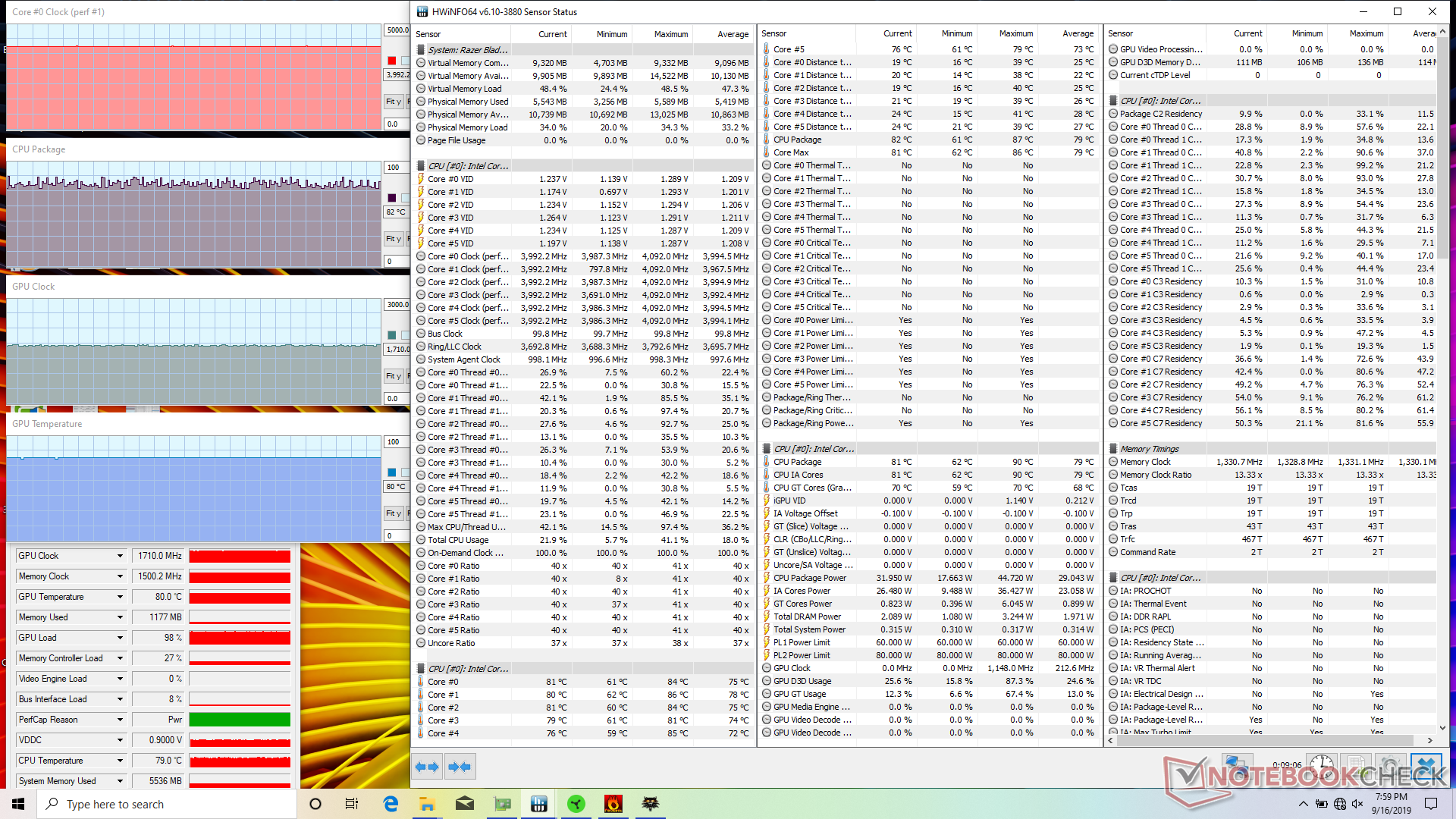
Task: Click Fit y button in Core #0 Clock graph
Action: pyautogui.click(x=393, y=102)
